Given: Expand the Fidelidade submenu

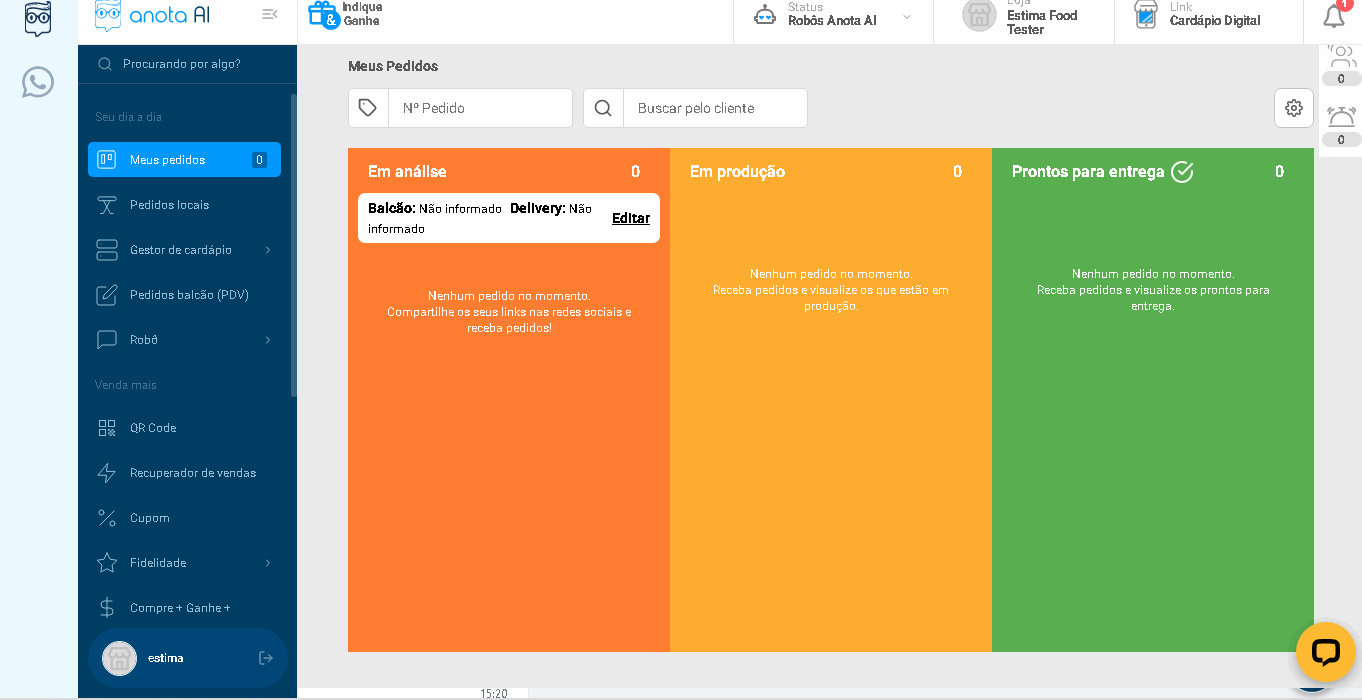Looking at the screenshot, I should coord(267,563).
